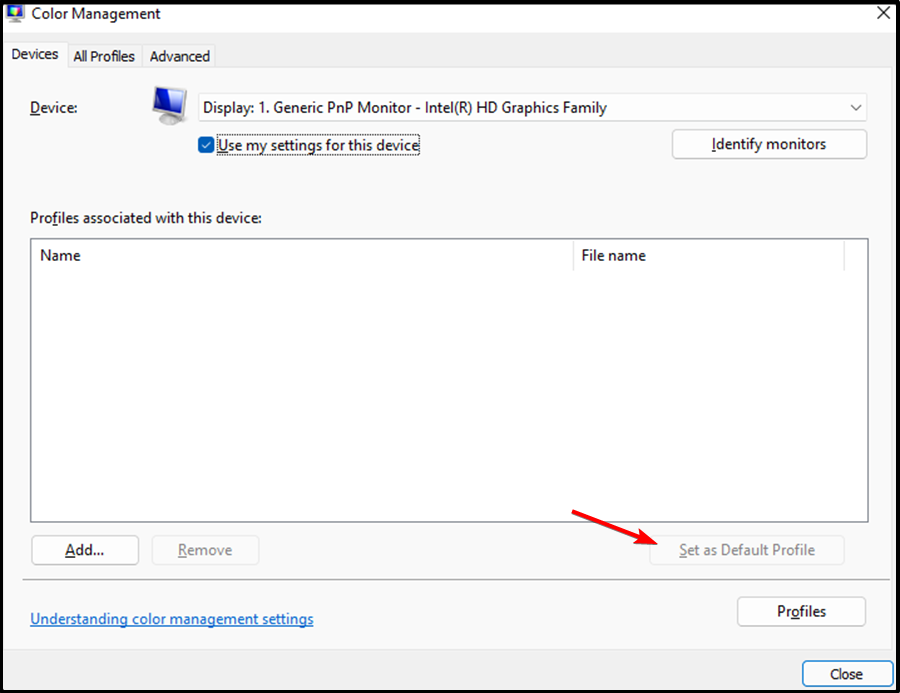Sort by the File name column header
Image resolution: width=900 pixels, height=693 pixels.
(613, 255)
